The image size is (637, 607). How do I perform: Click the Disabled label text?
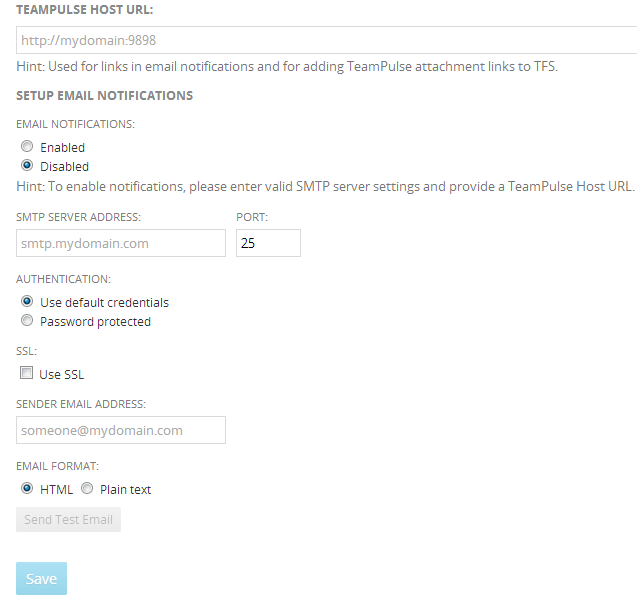coord(64,167)
